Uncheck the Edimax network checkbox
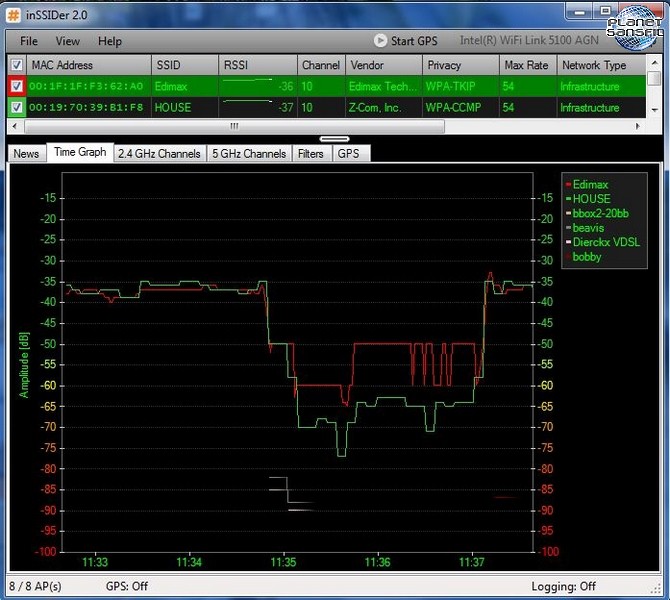The image size is (670, 600). coord(16,86)
